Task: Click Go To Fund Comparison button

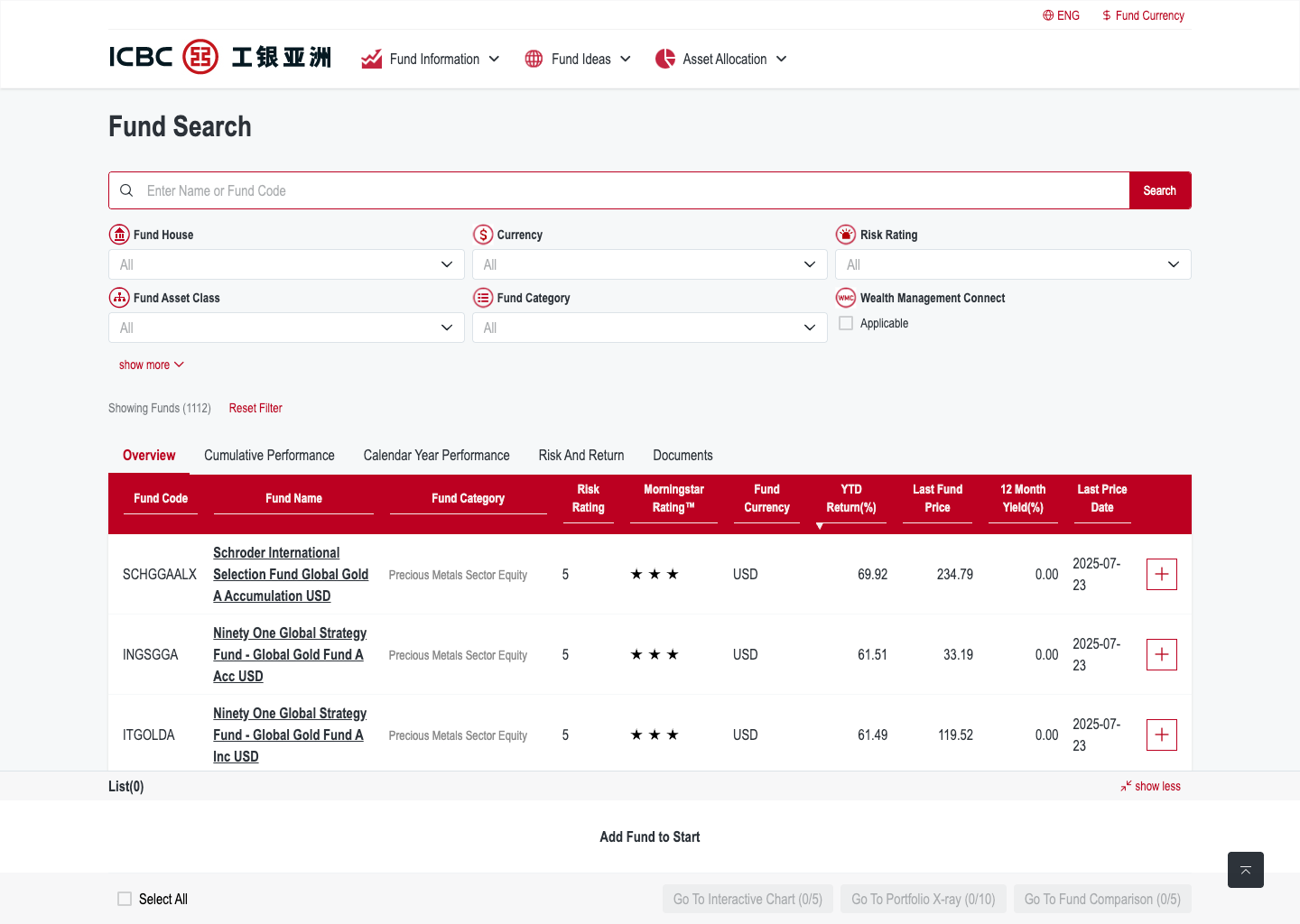Action: 1102,899
